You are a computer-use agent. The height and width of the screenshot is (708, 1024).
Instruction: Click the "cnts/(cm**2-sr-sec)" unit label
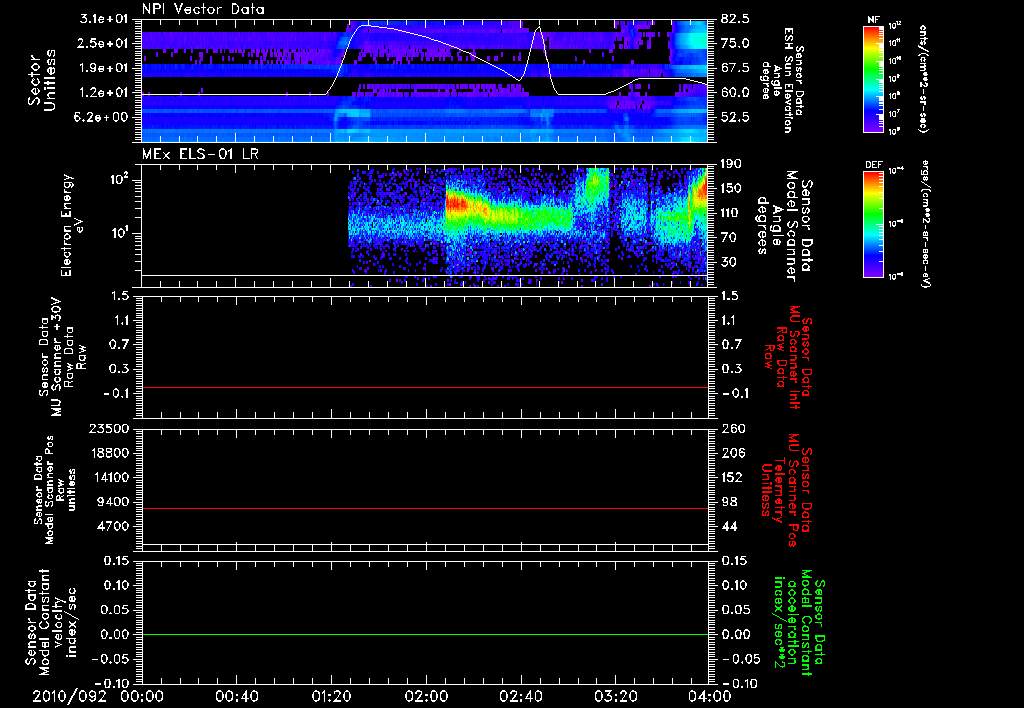pyautogui.click(x=923, y=78)
